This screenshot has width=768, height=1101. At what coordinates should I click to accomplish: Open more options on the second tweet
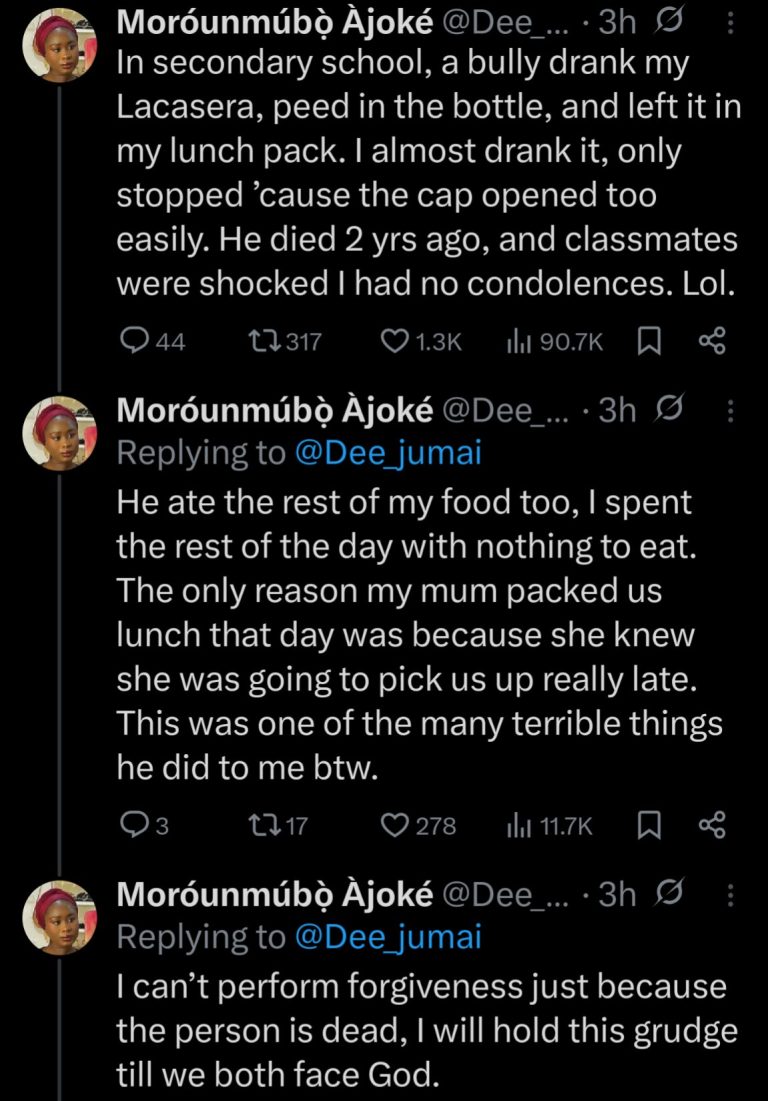[728, 410]
